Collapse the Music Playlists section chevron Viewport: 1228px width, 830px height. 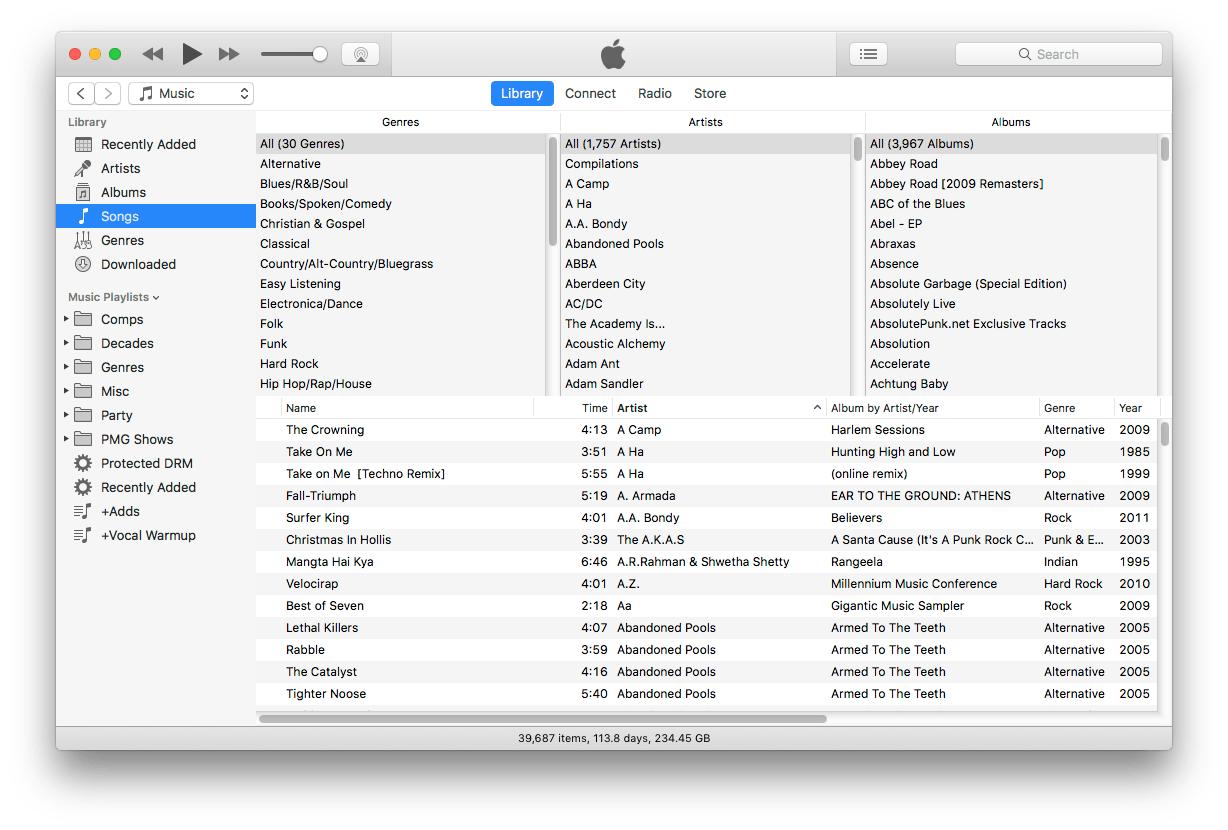tap(156, 298)
